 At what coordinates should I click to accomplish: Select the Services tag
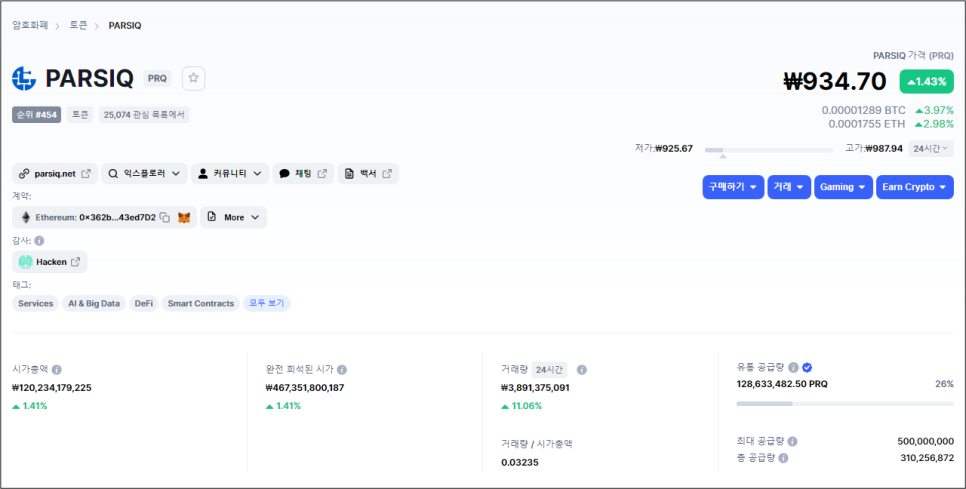[x=36, y=304]
